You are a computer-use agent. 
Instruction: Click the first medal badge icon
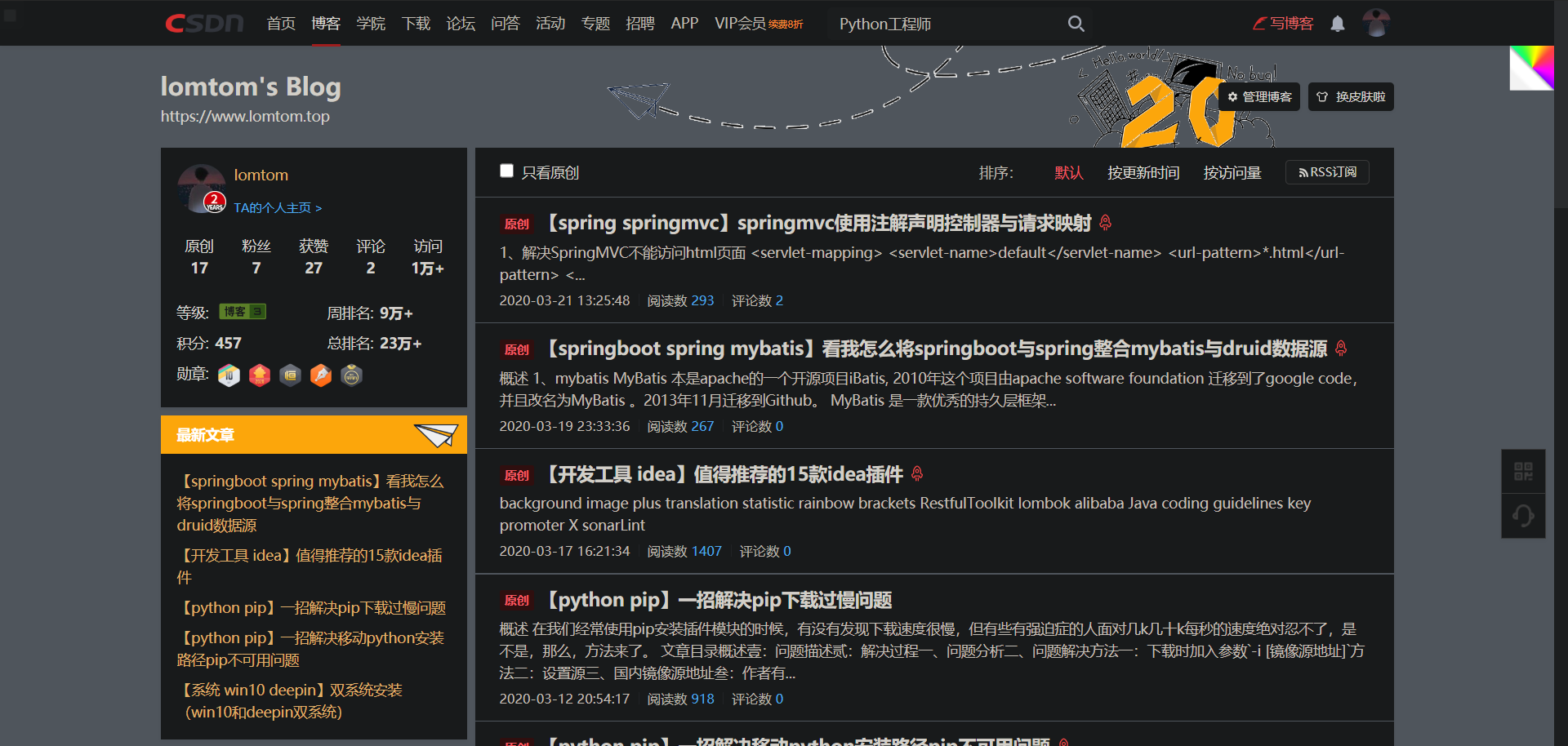point(229,375)
